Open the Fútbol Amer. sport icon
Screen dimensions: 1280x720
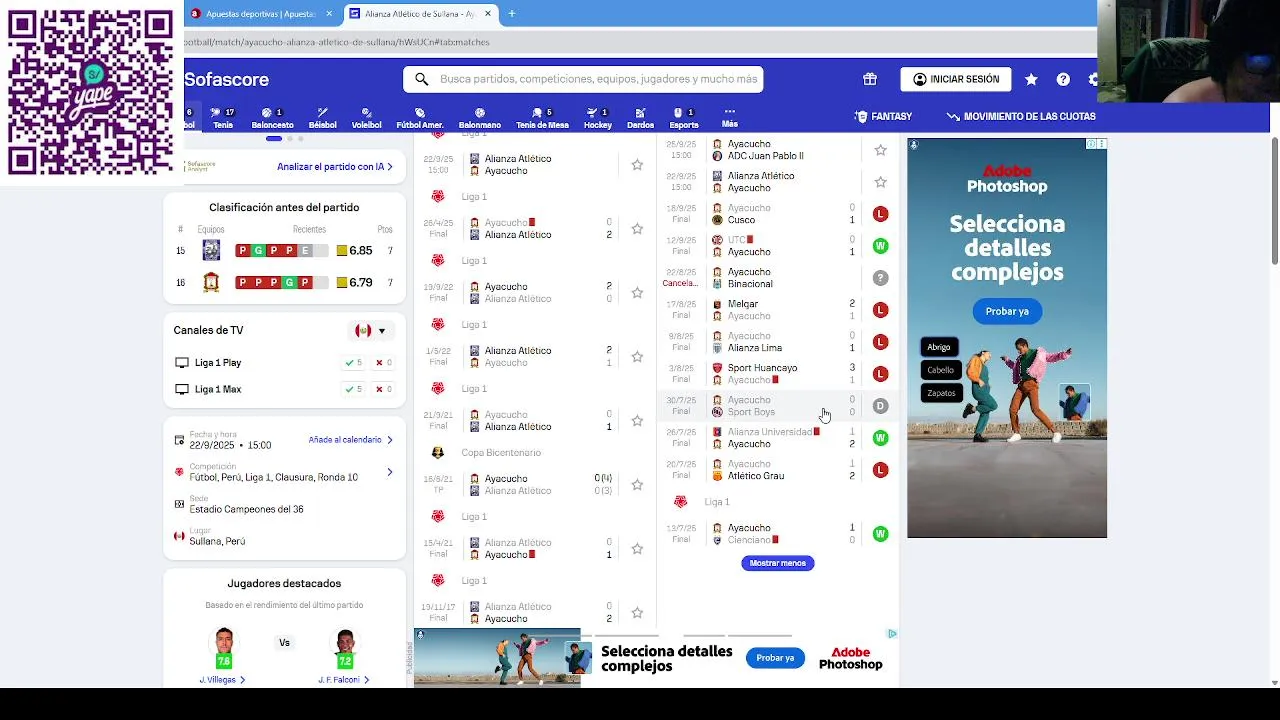pyautogui.click(x=420, y=118)
